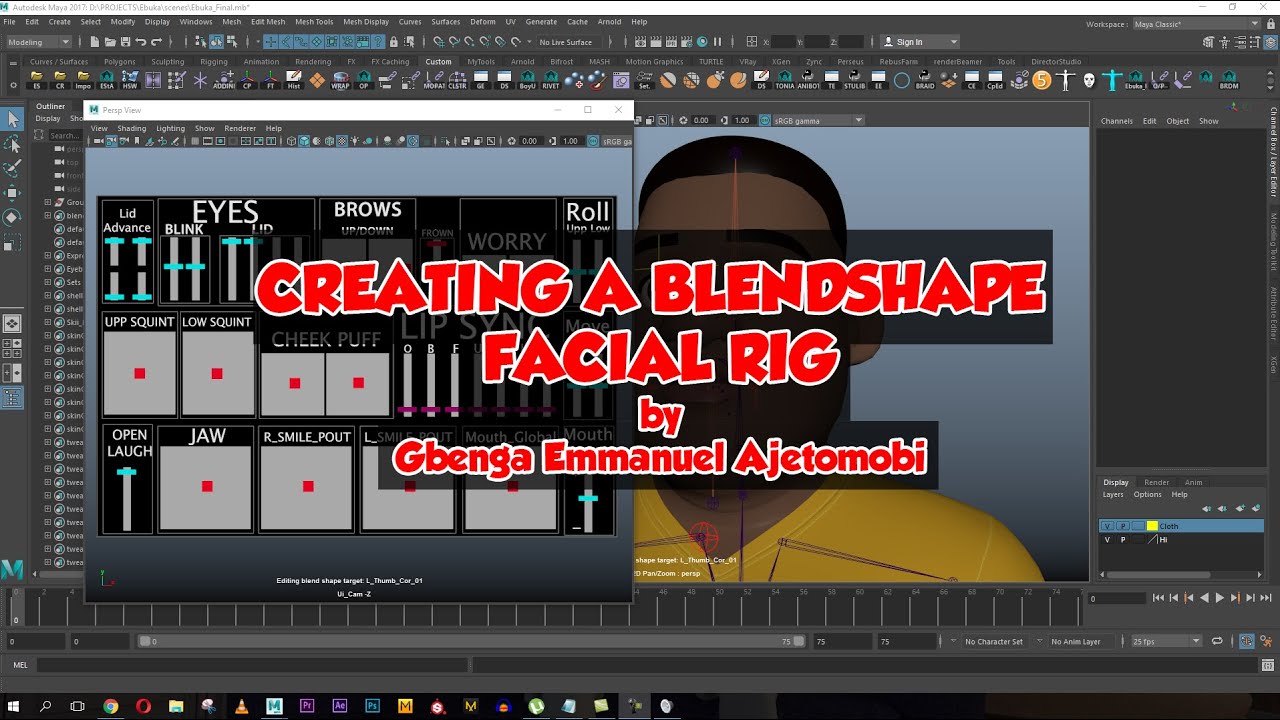
Task: Toggle visibility V of Cloth layer
Action: (x=1107, y=526)
